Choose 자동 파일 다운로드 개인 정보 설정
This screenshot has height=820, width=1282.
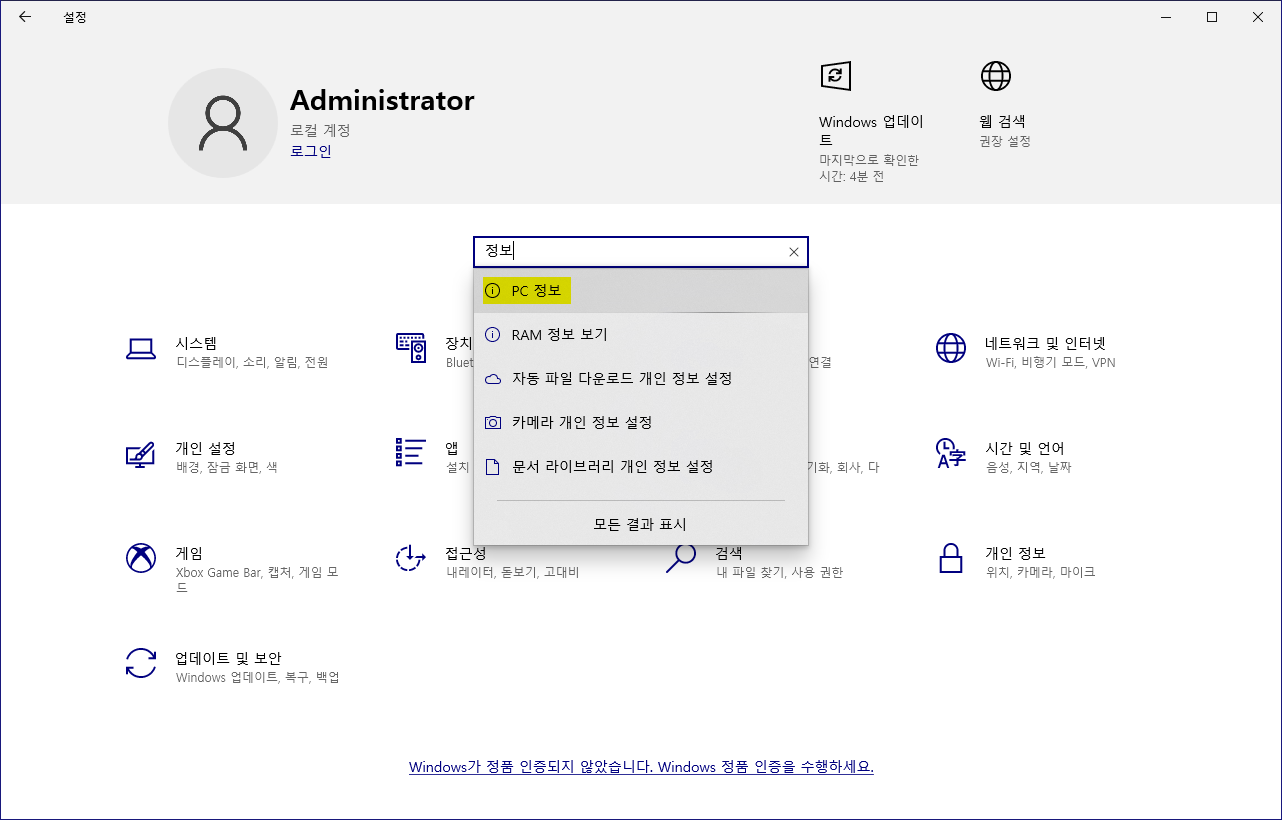click(x=641, y=379)
